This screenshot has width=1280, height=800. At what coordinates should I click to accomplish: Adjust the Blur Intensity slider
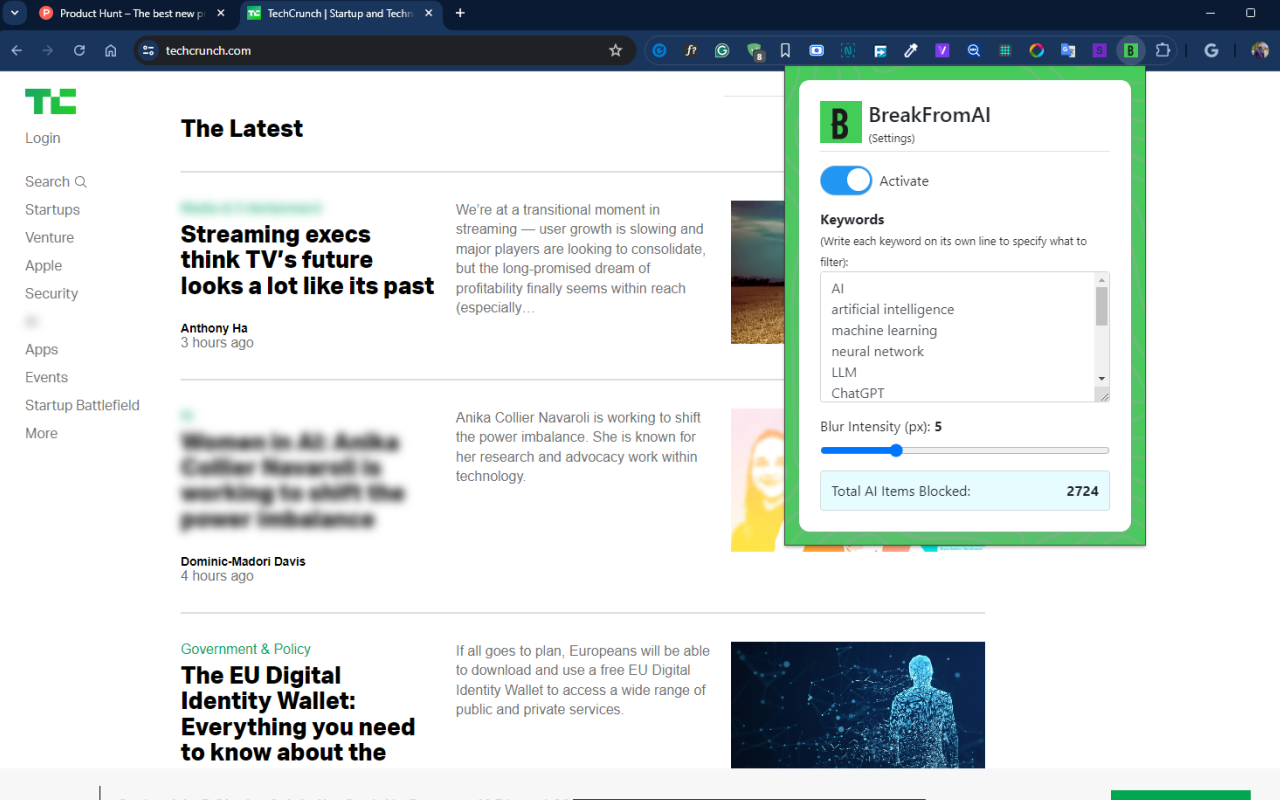click(x=965, y=450)
